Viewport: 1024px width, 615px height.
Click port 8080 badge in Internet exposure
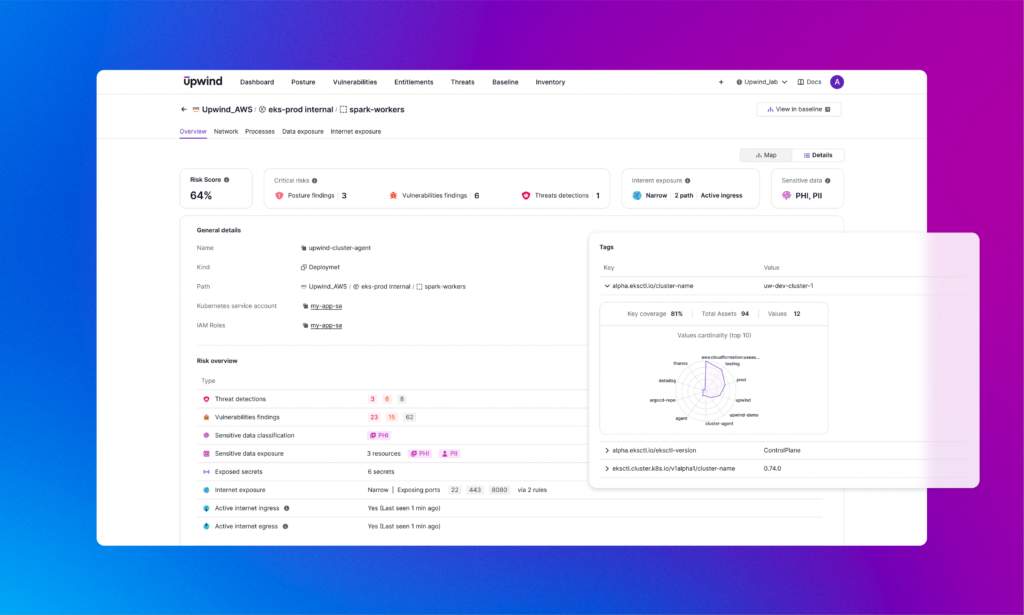500,490
